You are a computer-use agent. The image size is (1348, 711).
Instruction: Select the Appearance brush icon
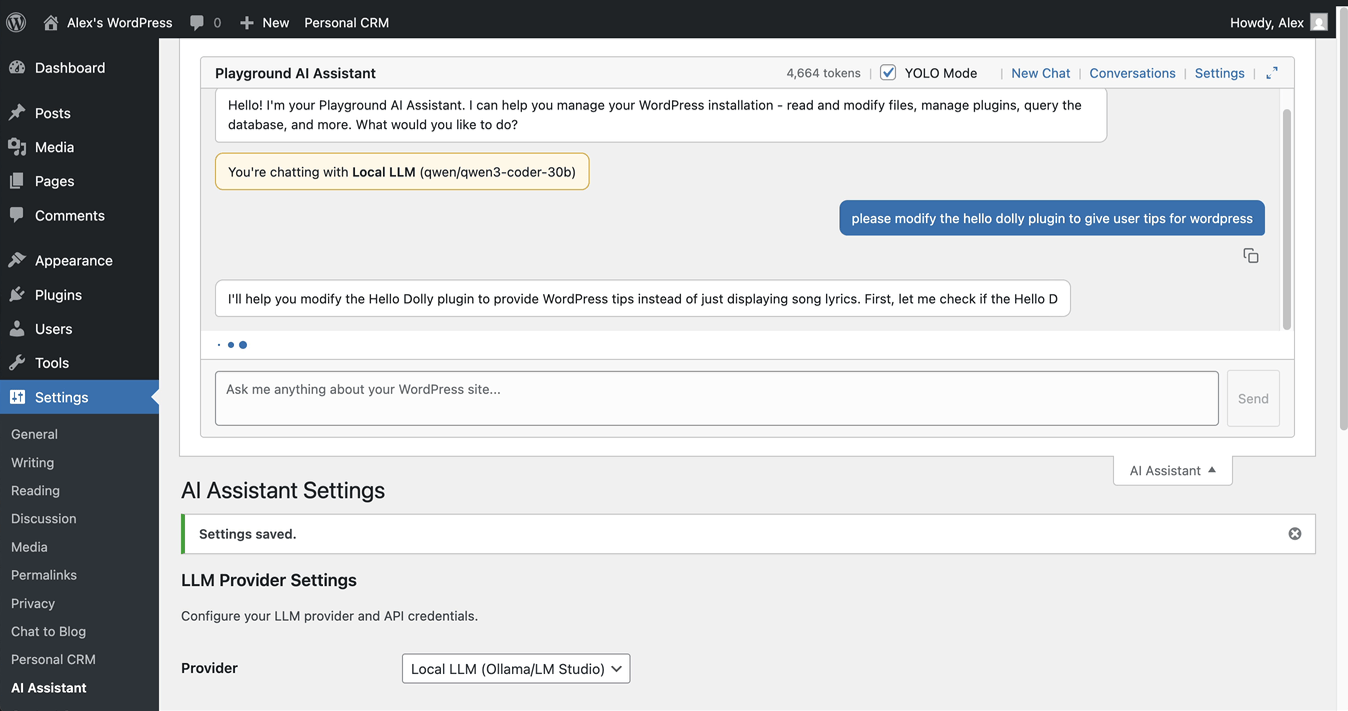pyautogui.click(x=20, y=259)
